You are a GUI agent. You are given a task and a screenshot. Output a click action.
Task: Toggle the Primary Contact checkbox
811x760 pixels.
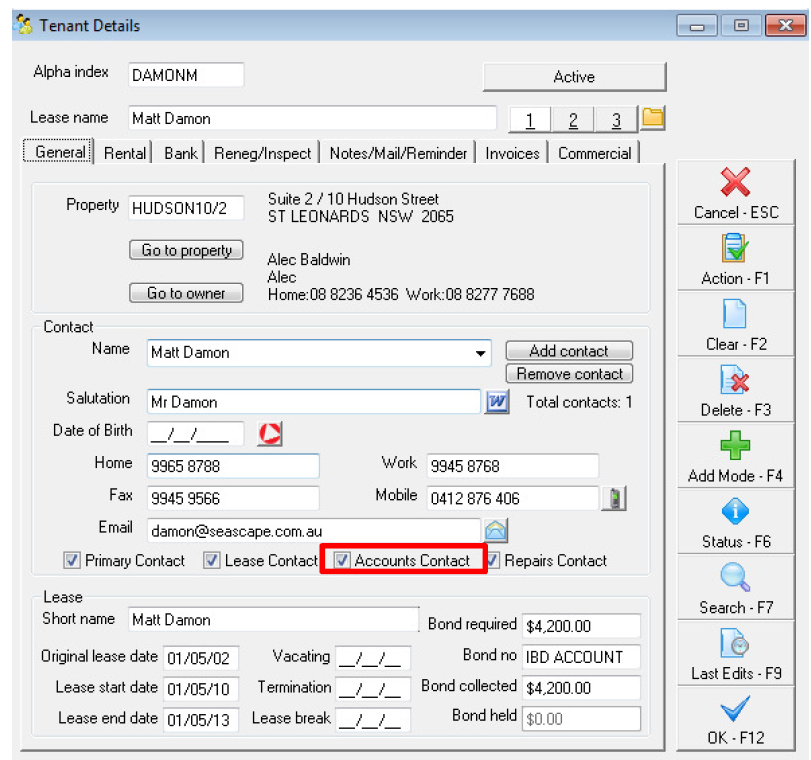click(x=72, y=560)
